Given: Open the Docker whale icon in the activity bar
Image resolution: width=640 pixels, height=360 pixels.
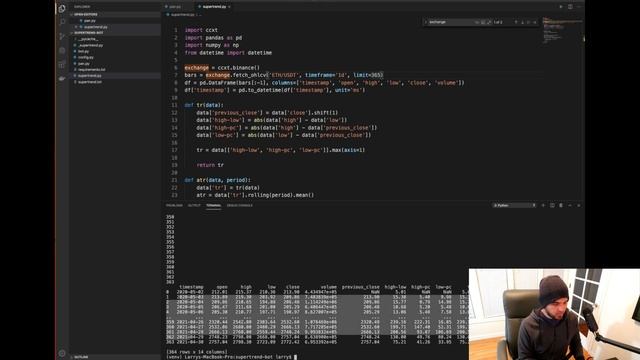Looking at the screenshot, I should click(62, 78).
